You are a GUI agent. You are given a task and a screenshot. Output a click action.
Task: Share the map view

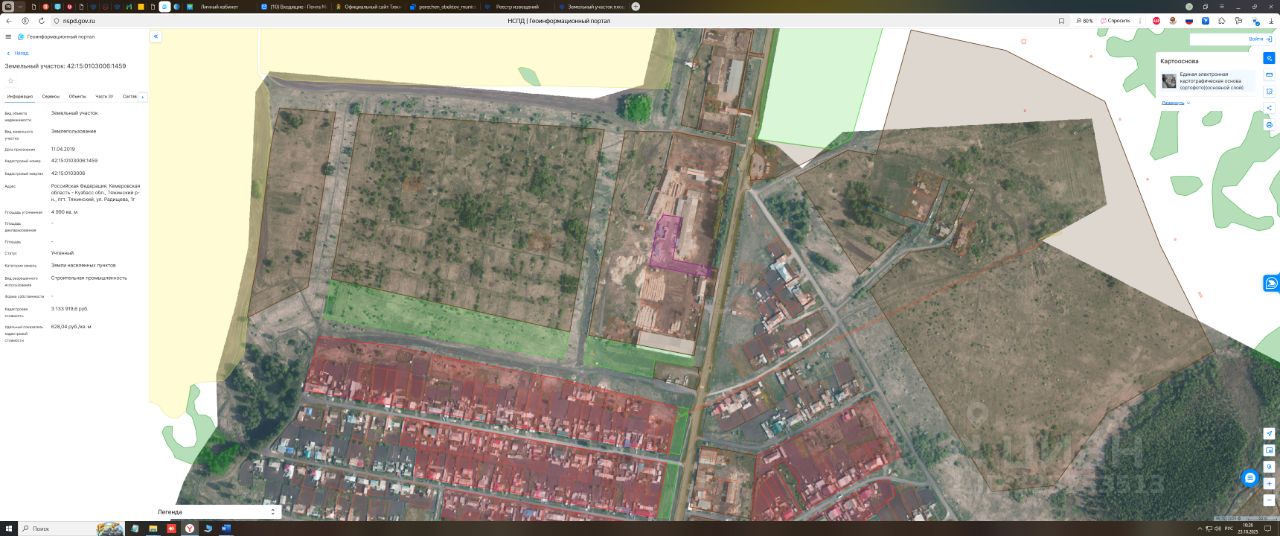tap(1269, 108)
